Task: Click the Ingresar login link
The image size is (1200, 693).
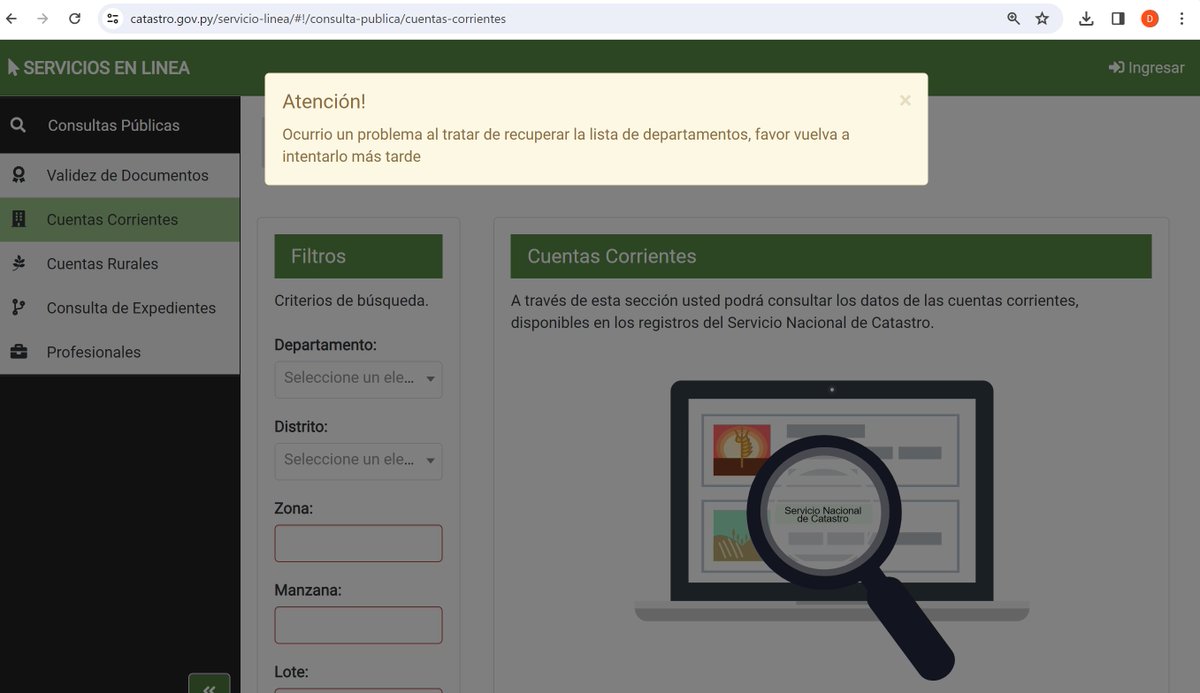Action: pos(1146,68)
